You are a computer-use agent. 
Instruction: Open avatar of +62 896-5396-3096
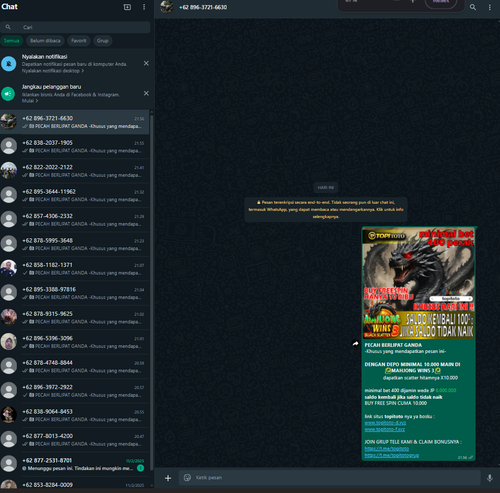(x=9, y=341)
